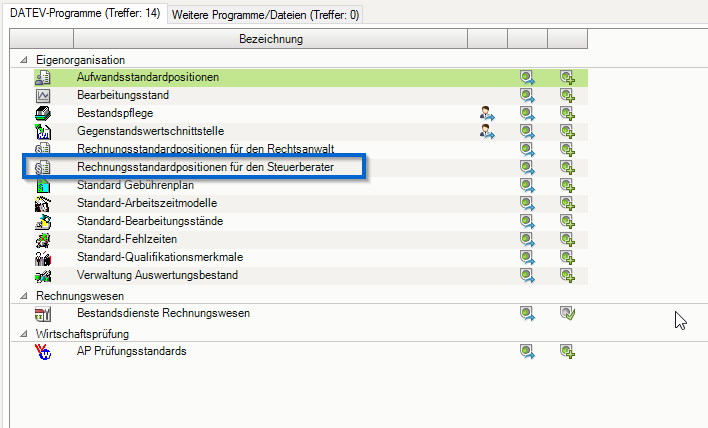The image size is (708, 428).
Task: Click the person-with-arrow icon in the Bestandspflege row
Action: pyautogui.click(x=487, y=113)
